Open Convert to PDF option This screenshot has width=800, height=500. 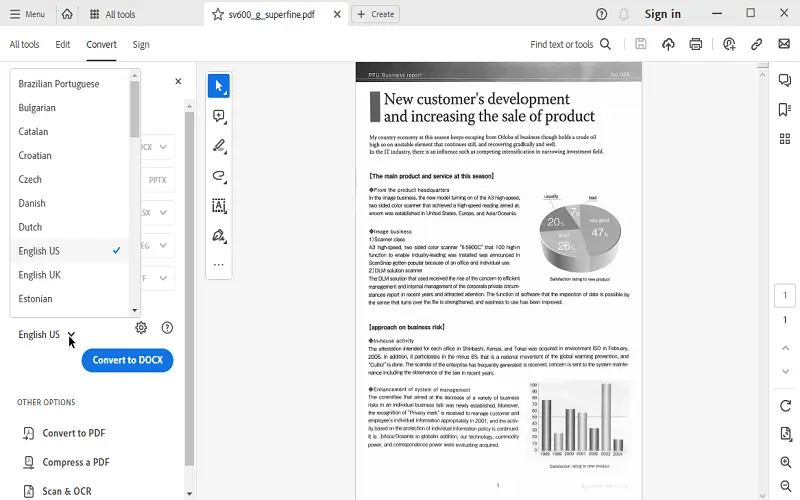[x=64, y=433]
